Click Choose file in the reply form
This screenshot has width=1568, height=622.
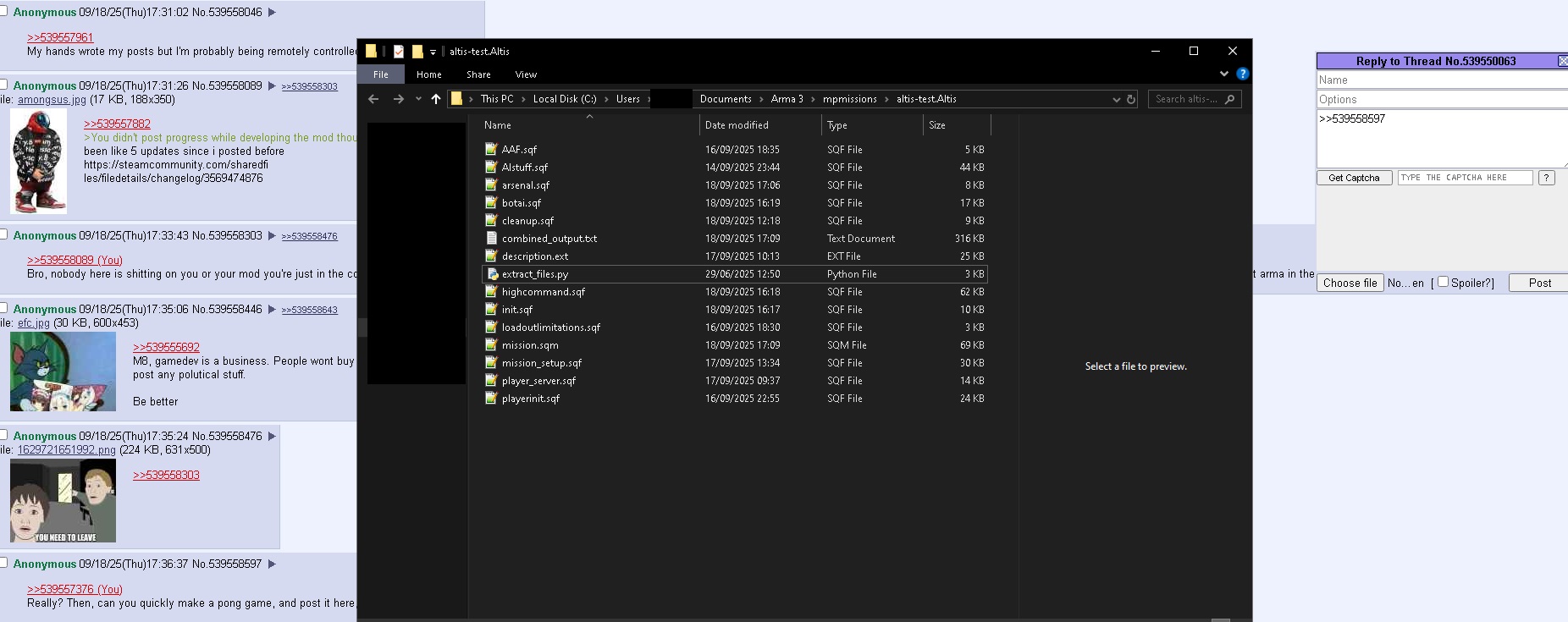[x=1350, y=283]
